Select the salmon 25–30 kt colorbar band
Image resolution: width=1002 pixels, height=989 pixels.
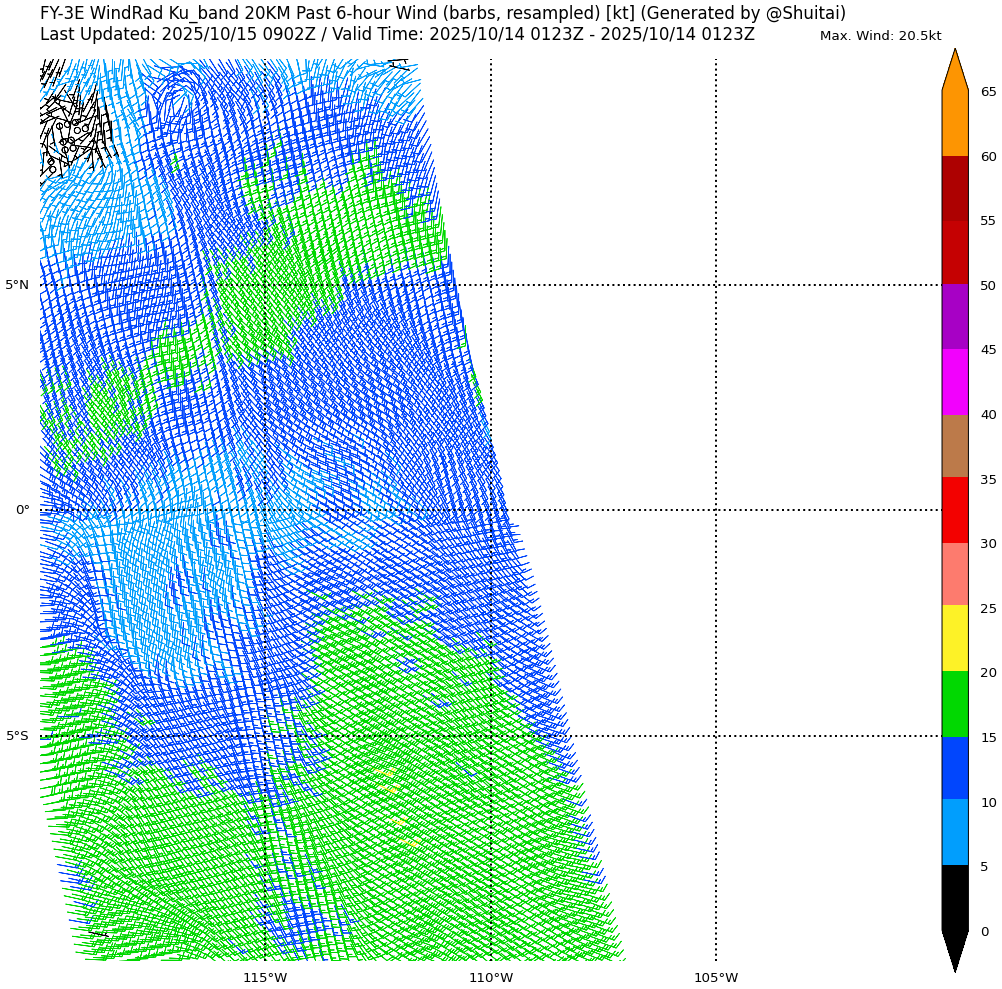click(x=954, y=574)
